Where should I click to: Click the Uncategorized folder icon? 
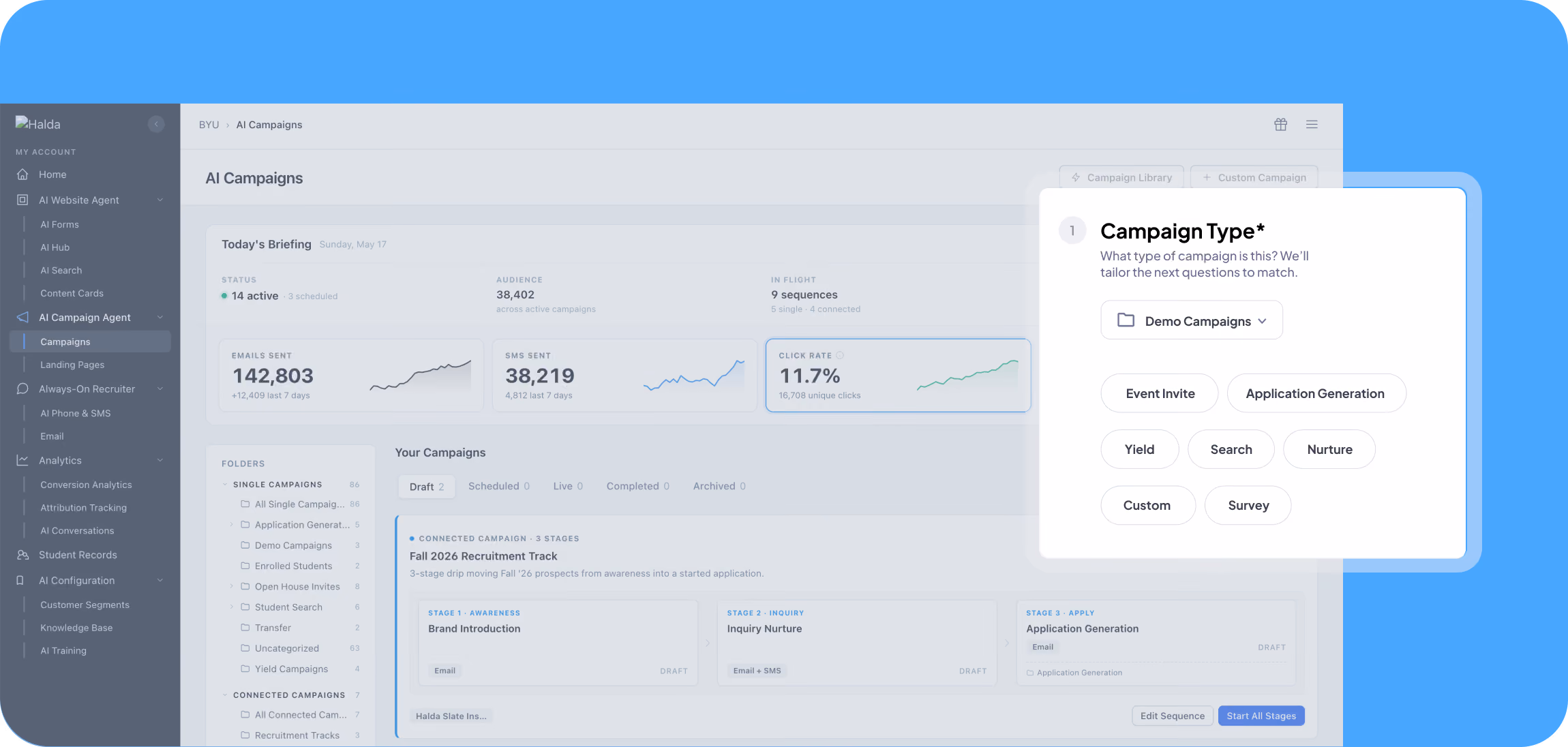245,648
